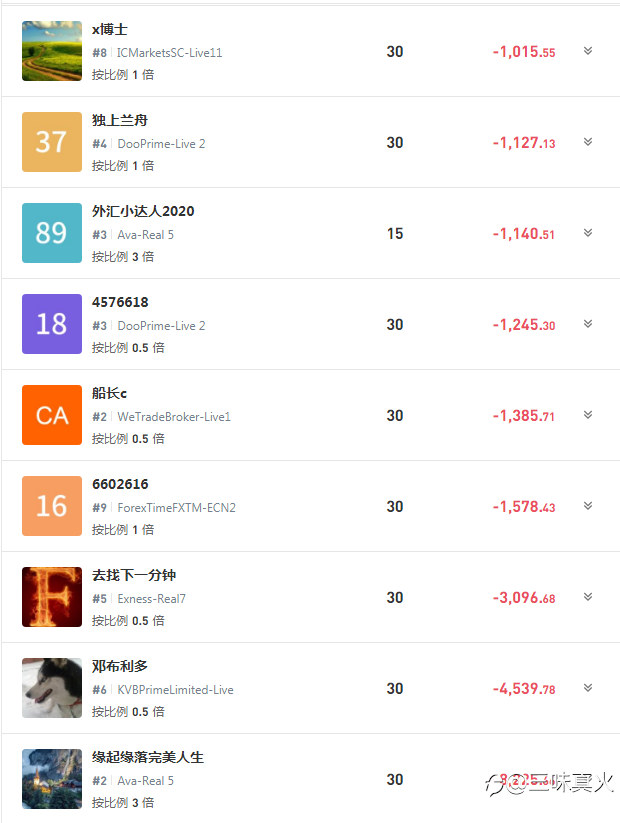Open the 缘起缘落完美人生 profile name
The height and width of the screenshot is (823, 620).
tap(148, 757)
